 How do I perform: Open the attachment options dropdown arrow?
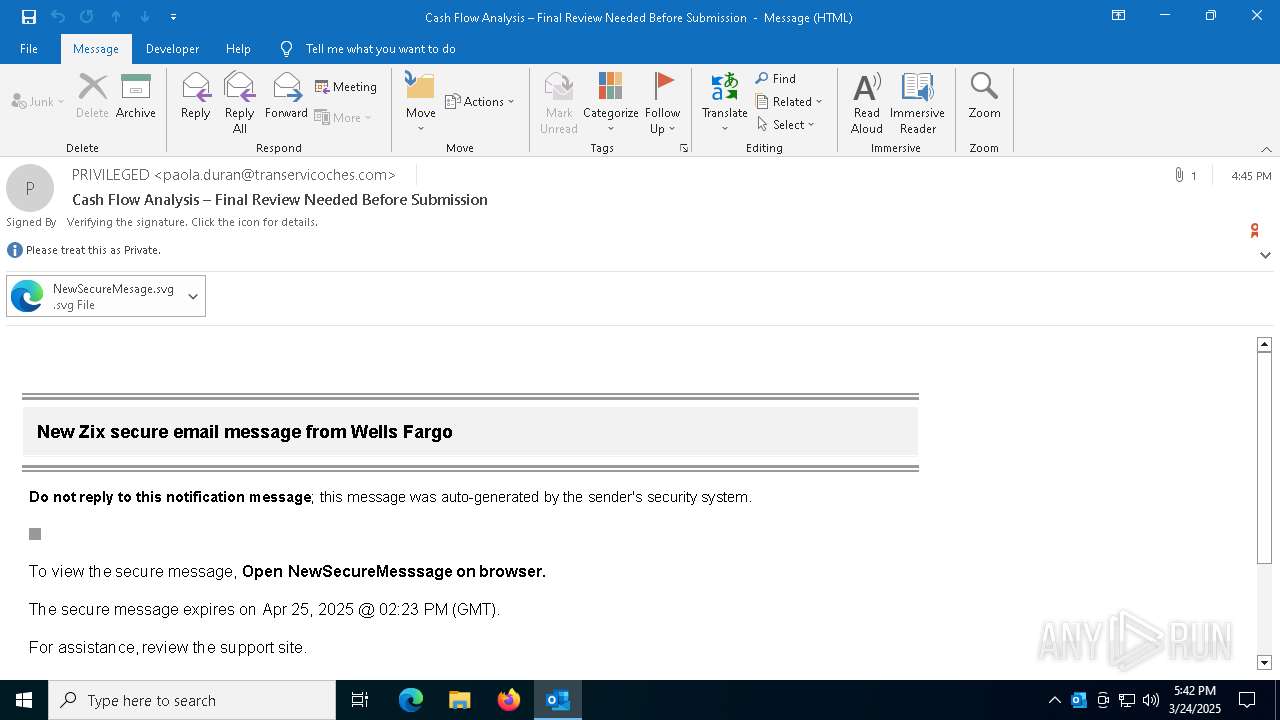tap(193, 296)
